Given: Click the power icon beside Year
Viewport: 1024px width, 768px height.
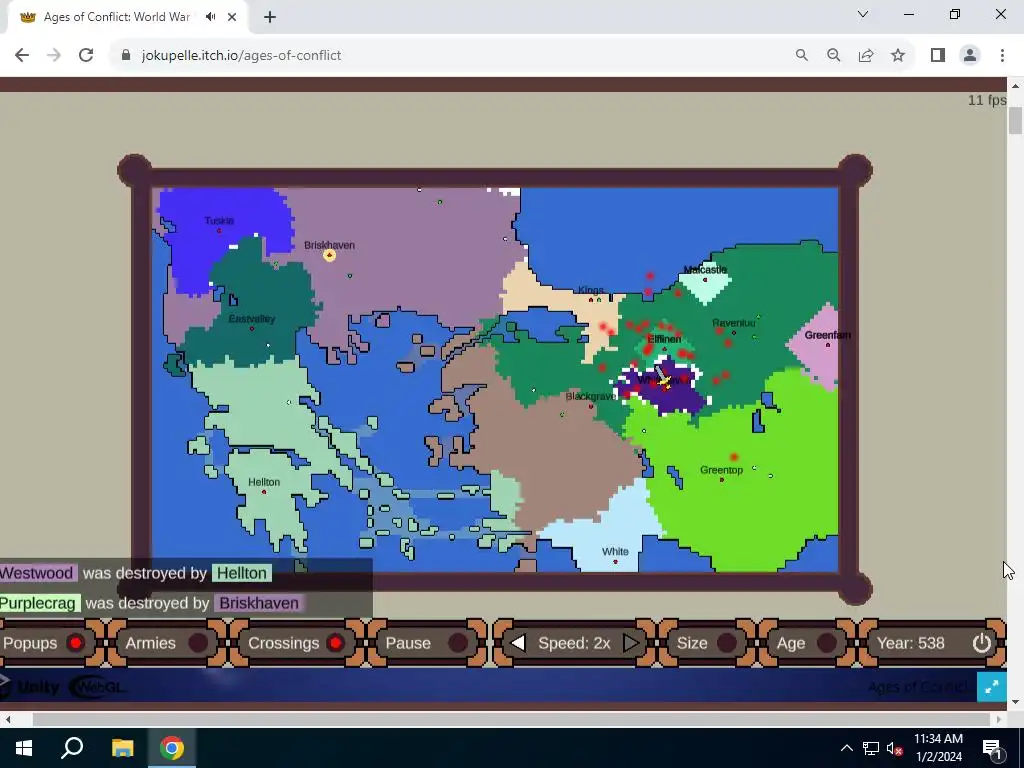Looking at the screenshot, I should 982,643.
